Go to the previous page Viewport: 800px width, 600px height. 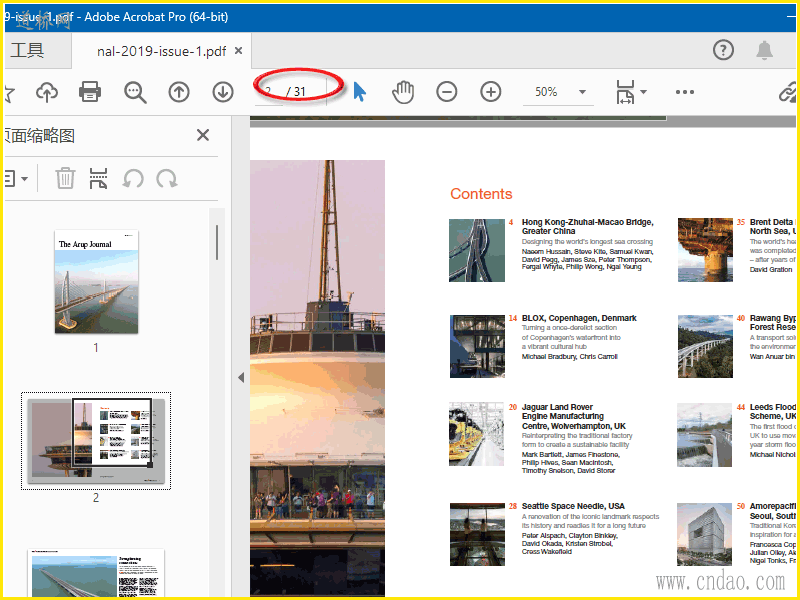[x=179, y=92]
